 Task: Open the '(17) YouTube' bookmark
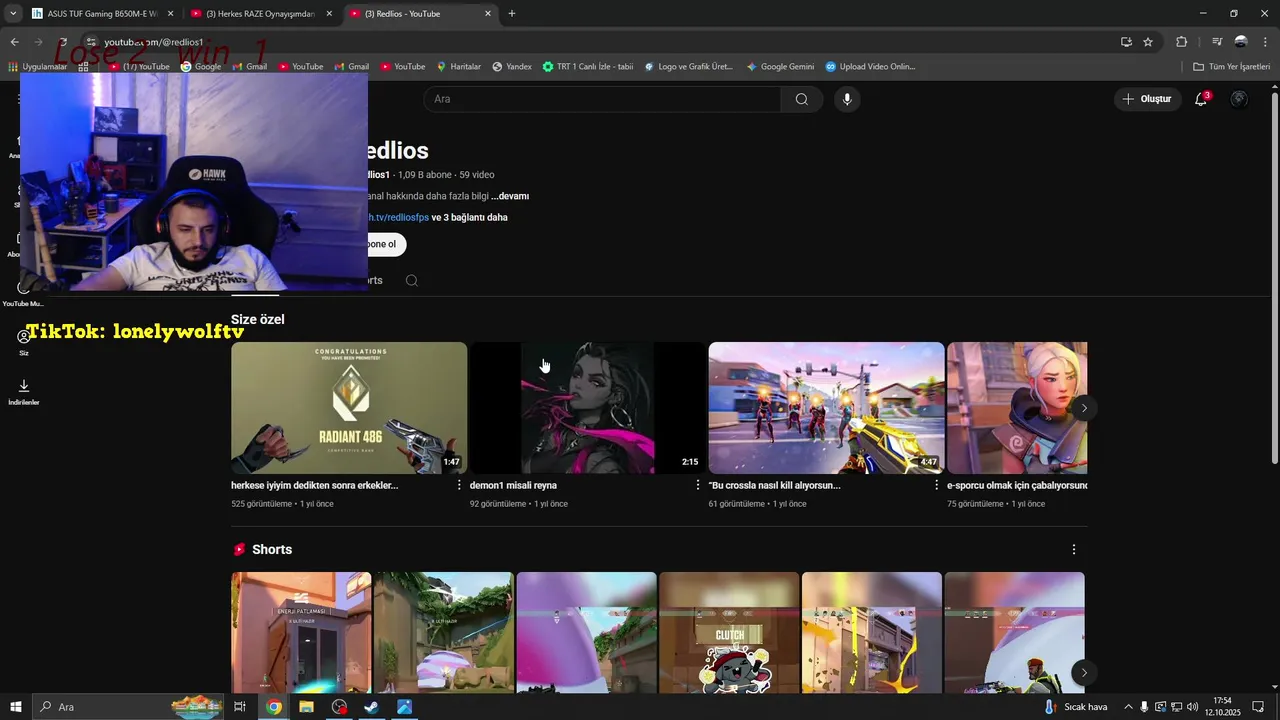(x=140, y=67)
